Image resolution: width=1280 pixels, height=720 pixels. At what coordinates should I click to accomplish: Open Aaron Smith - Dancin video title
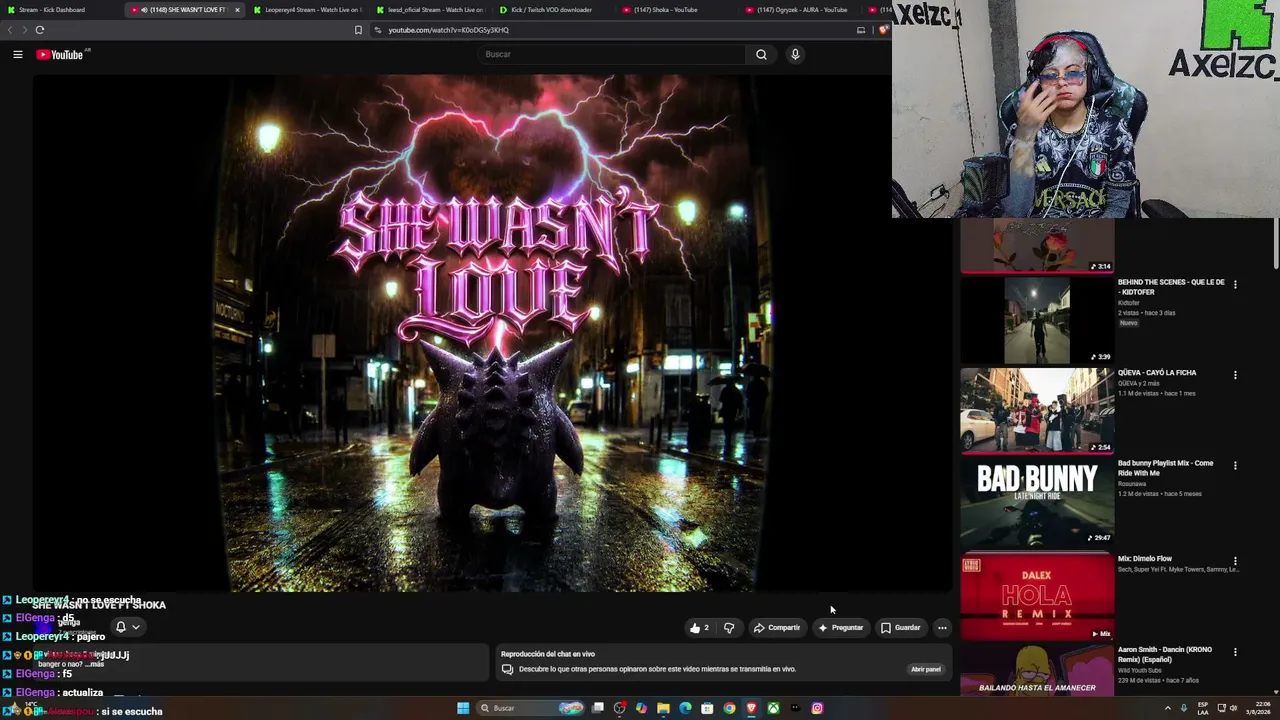1165,654
